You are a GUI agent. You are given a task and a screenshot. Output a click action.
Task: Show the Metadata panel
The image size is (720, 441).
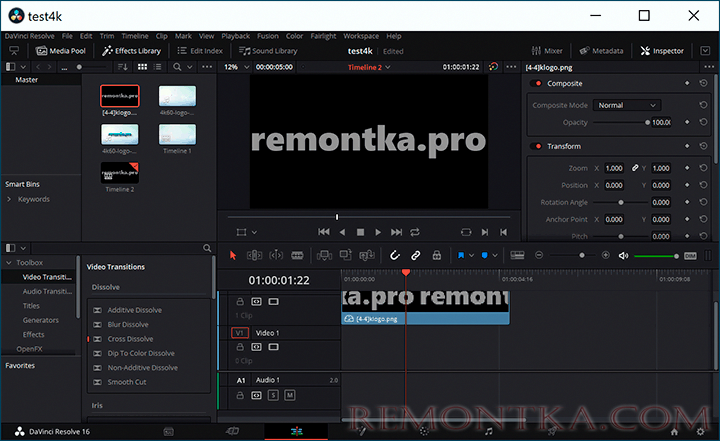pos(601,51)
